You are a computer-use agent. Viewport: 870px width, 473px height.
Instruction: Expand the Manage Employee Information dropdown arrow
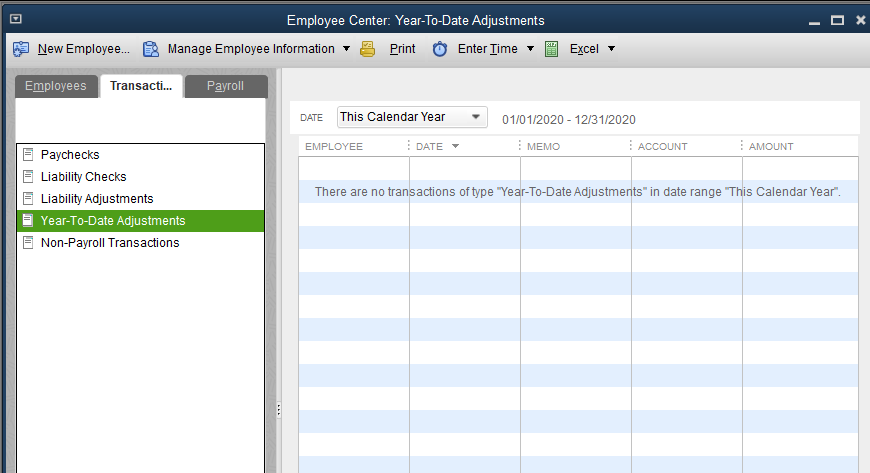(x=346, y=49)
